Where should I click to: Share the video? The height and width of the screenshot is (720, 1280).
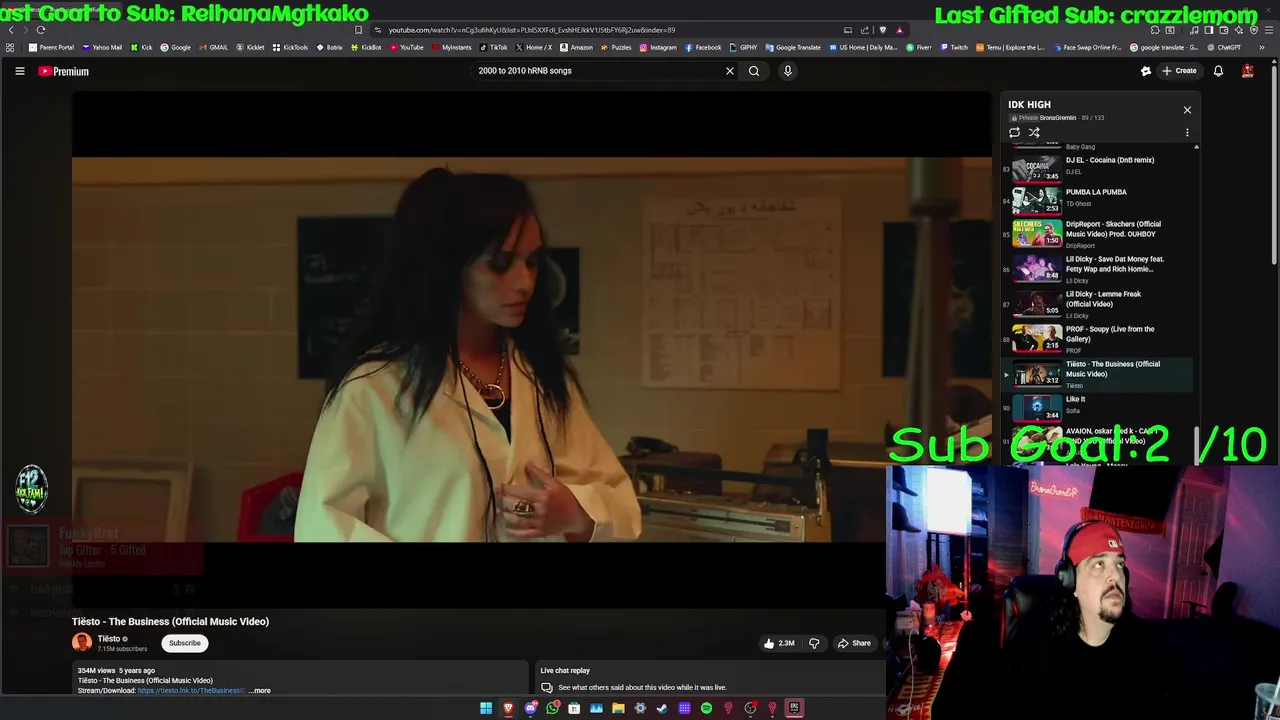854,643
